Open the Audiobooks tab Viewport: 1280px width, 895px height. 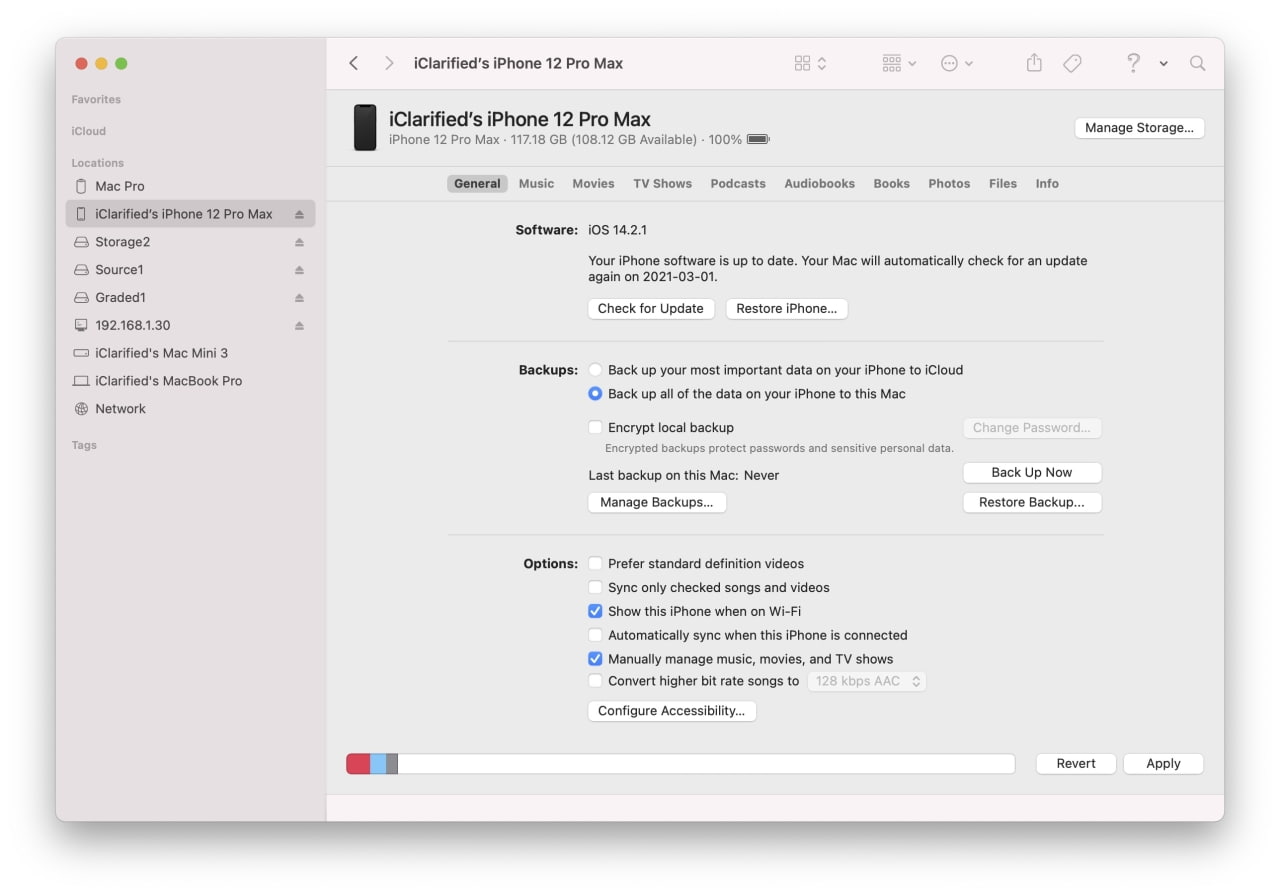(819, 184)
